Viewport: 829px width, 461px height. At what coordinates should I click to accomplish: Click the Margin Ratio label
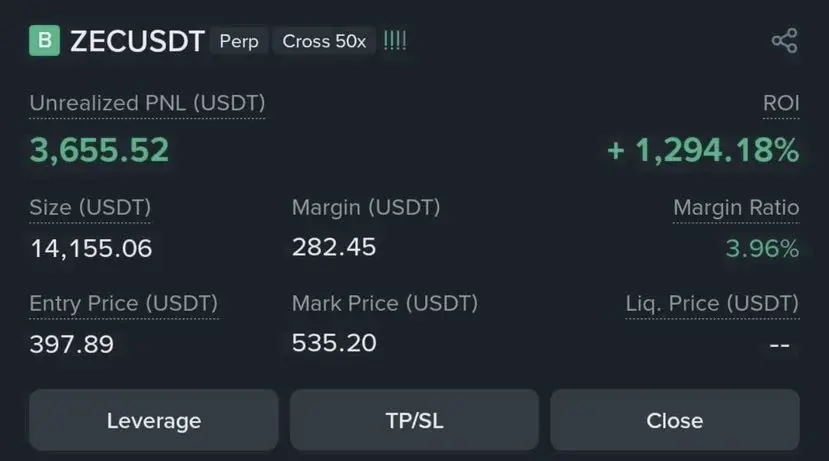pyautogui.click(x=736, y=208)
